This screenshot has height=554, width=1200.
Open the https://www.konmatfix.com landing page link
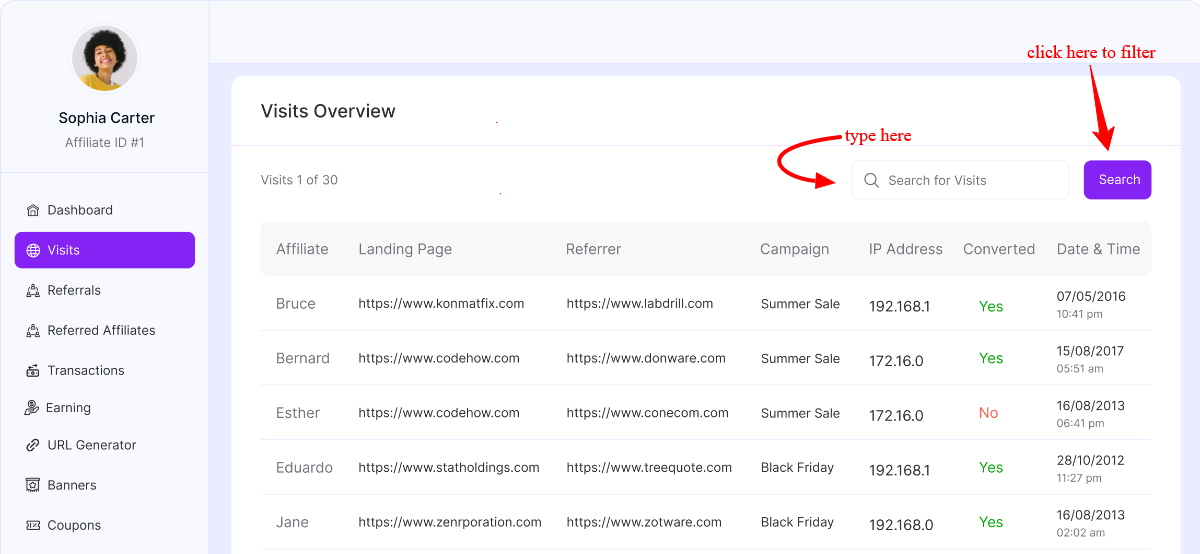441,304
